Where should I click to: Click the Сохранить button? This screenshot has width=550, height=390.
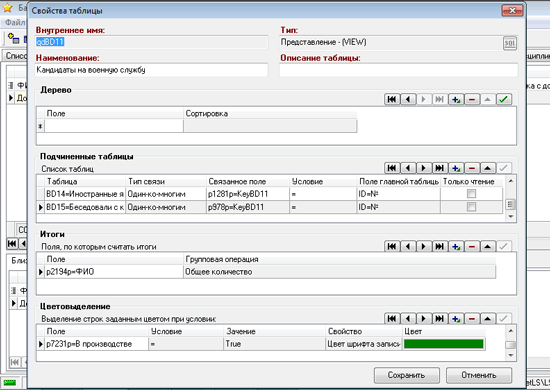click(x=407, y=375)
